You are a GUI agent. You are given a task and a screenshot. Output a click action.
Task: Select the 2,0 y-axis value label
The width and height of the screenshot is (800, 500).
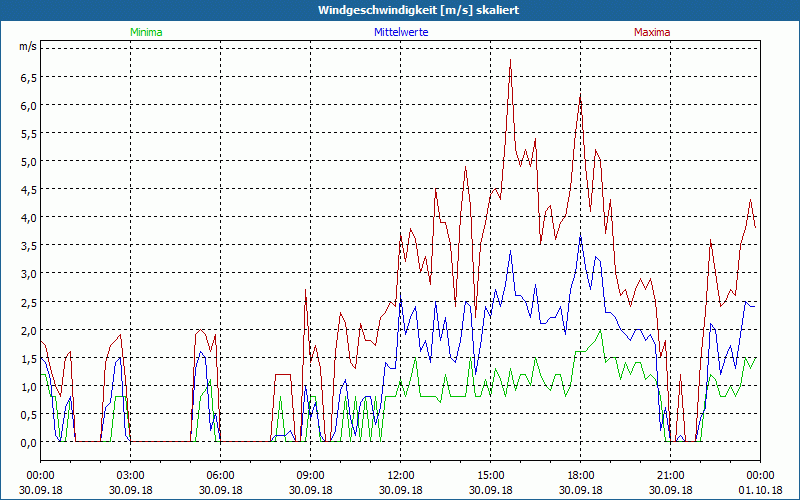click(27, 330)
